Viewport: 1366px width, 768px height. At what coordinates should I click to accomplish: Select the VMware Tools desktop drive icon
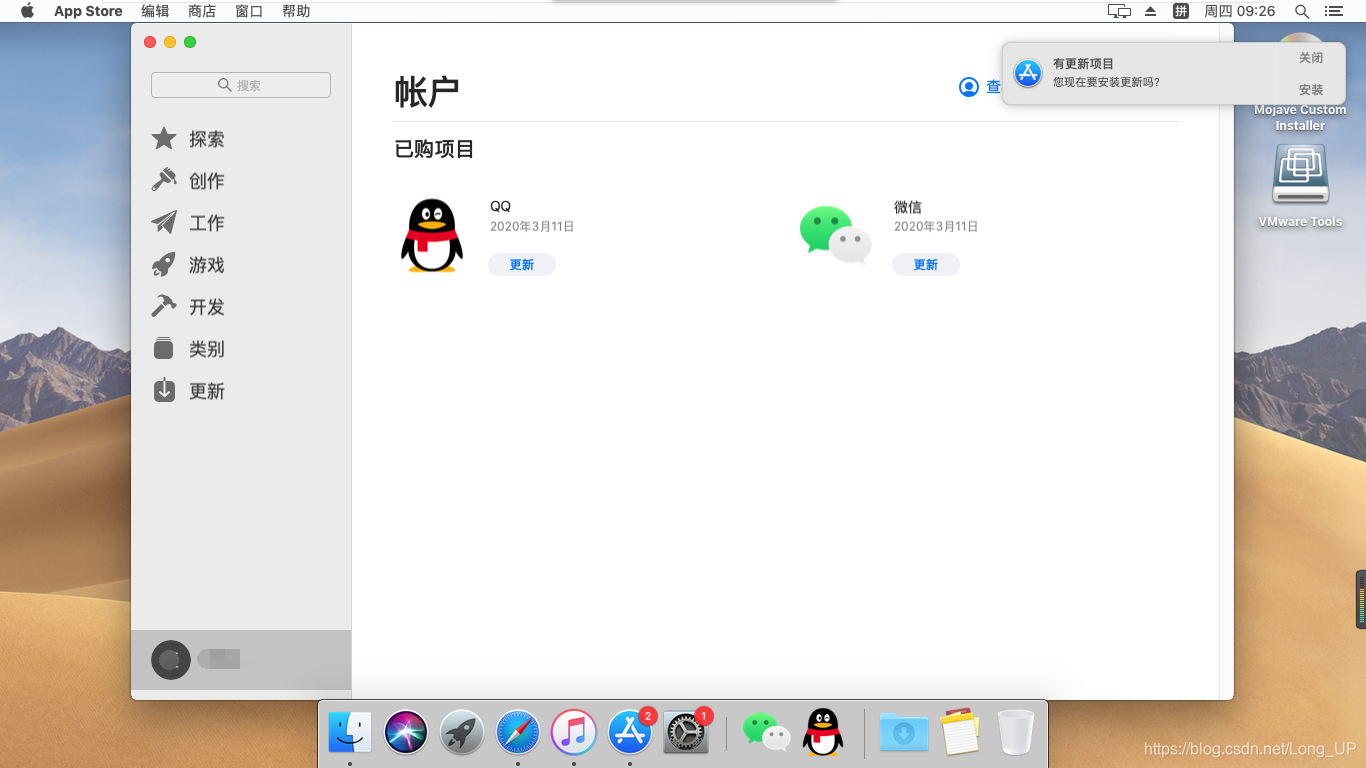[x=1300, y=175]
